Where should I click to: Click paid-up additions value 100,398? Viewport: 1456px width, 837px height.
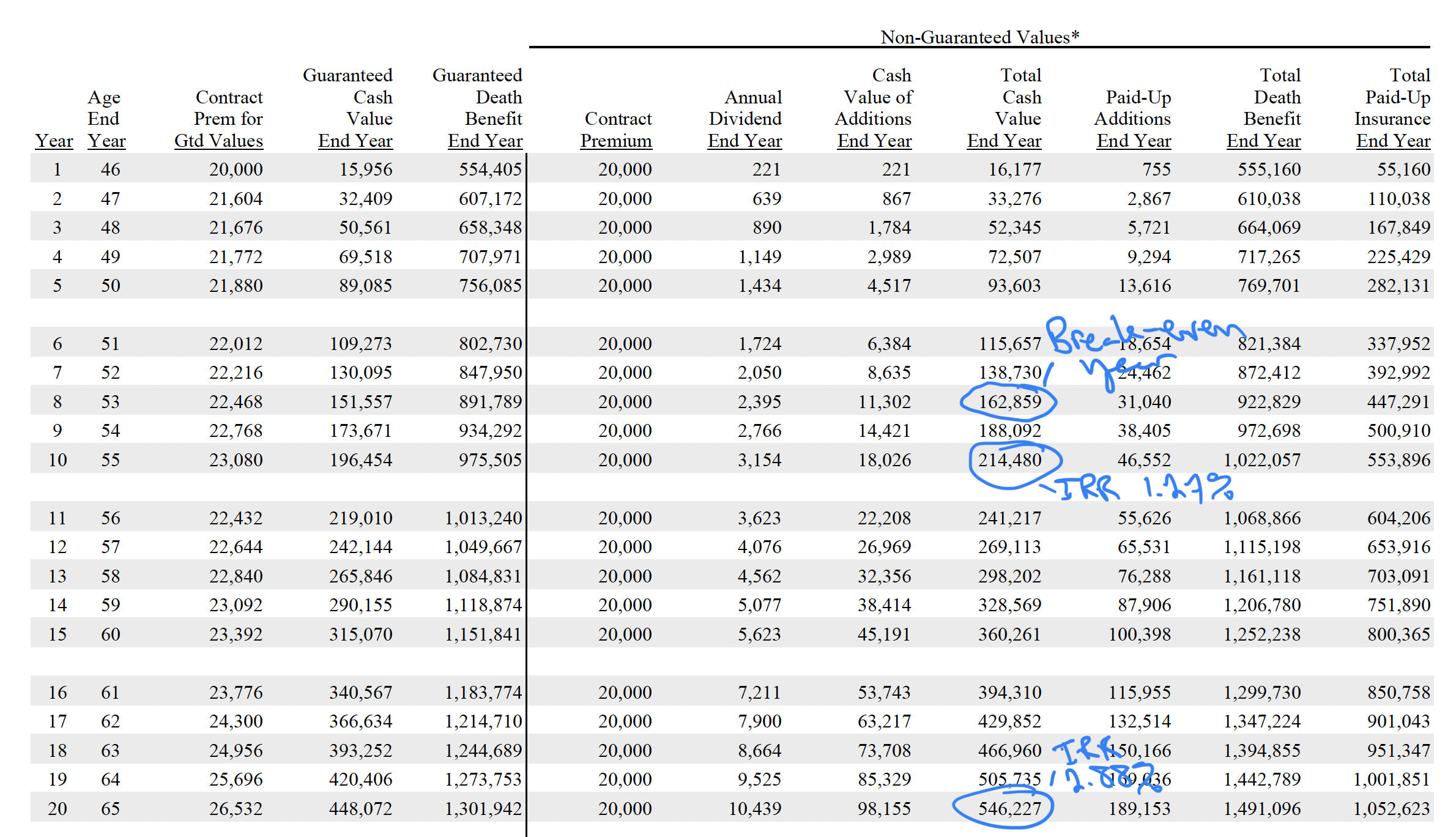coord(1140,634)
